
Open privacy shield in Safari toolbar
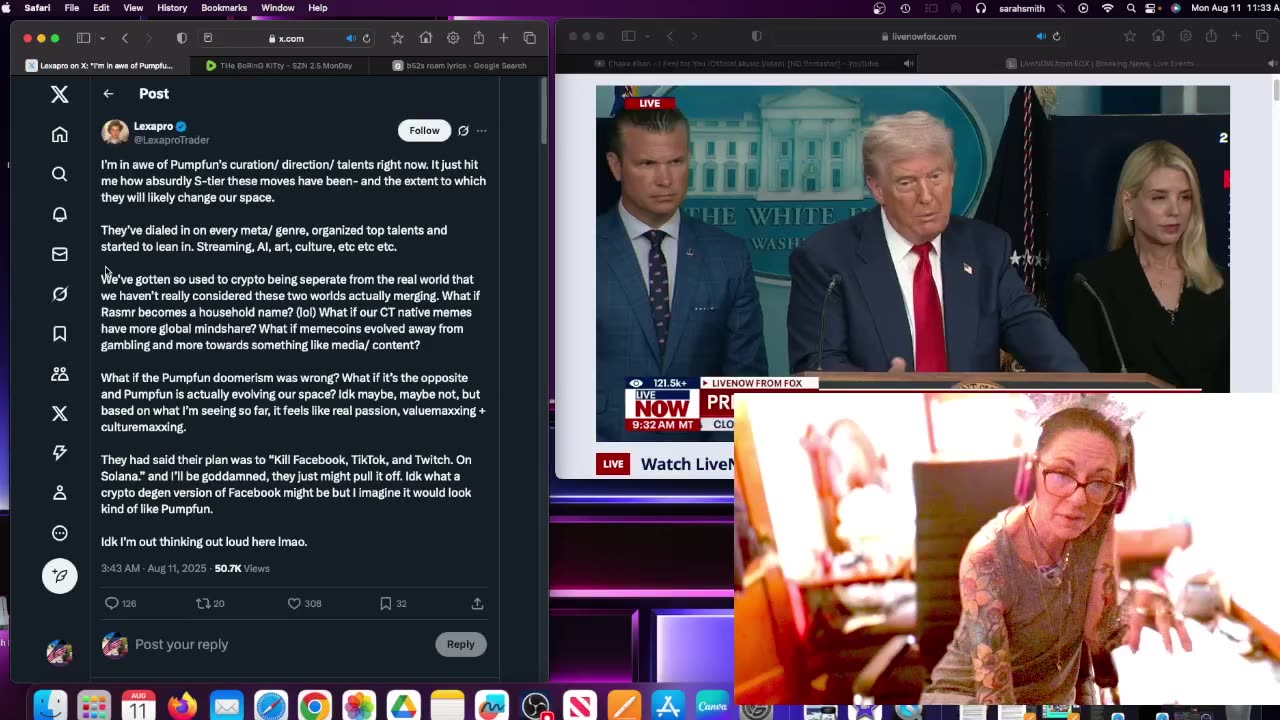pos(181,38)
